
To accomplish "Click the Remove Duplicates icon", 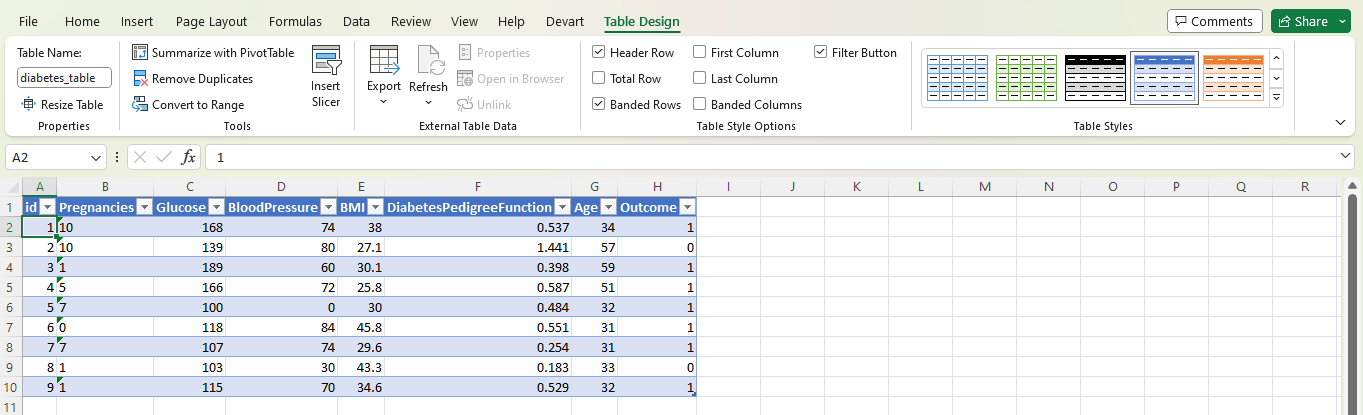I will pyautogui.click(x=140, y=79).
